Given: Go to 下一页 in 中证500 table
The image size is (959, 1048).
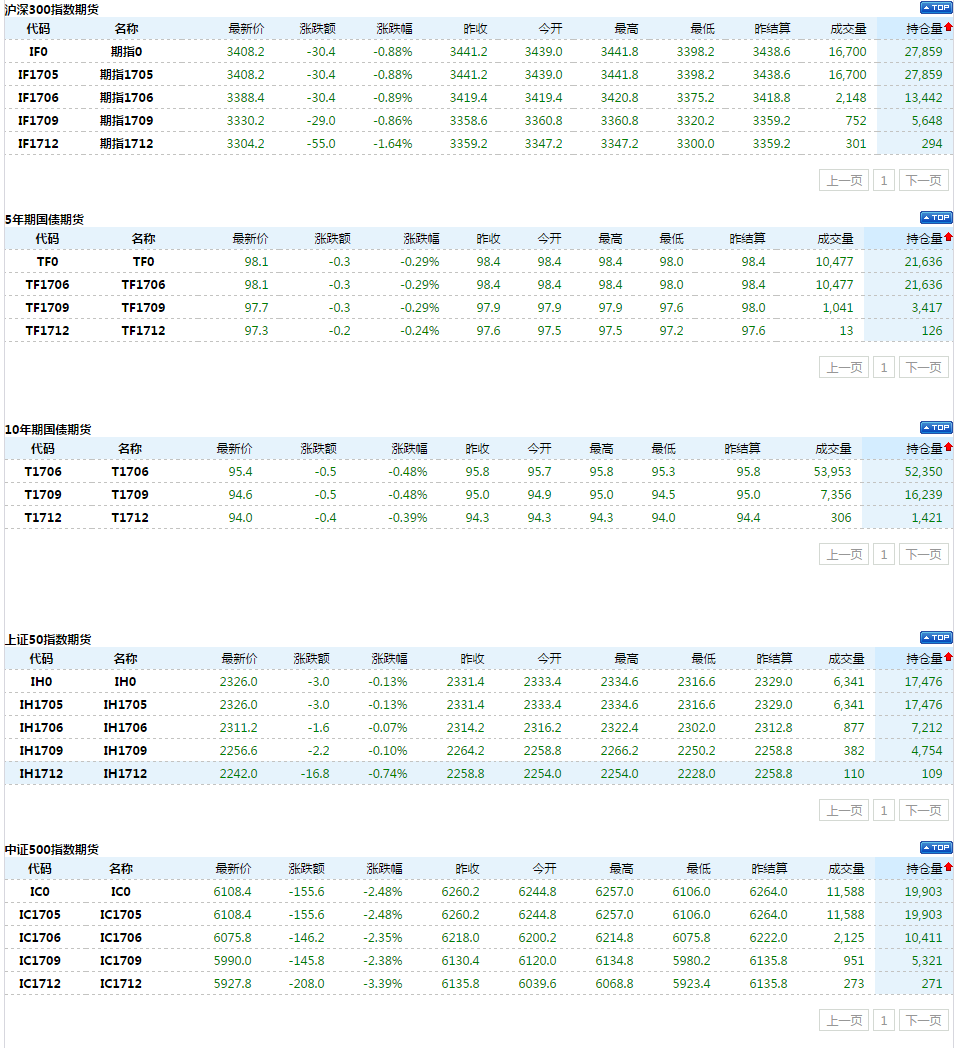Looking at the screenshot, I should (924, 1021).
